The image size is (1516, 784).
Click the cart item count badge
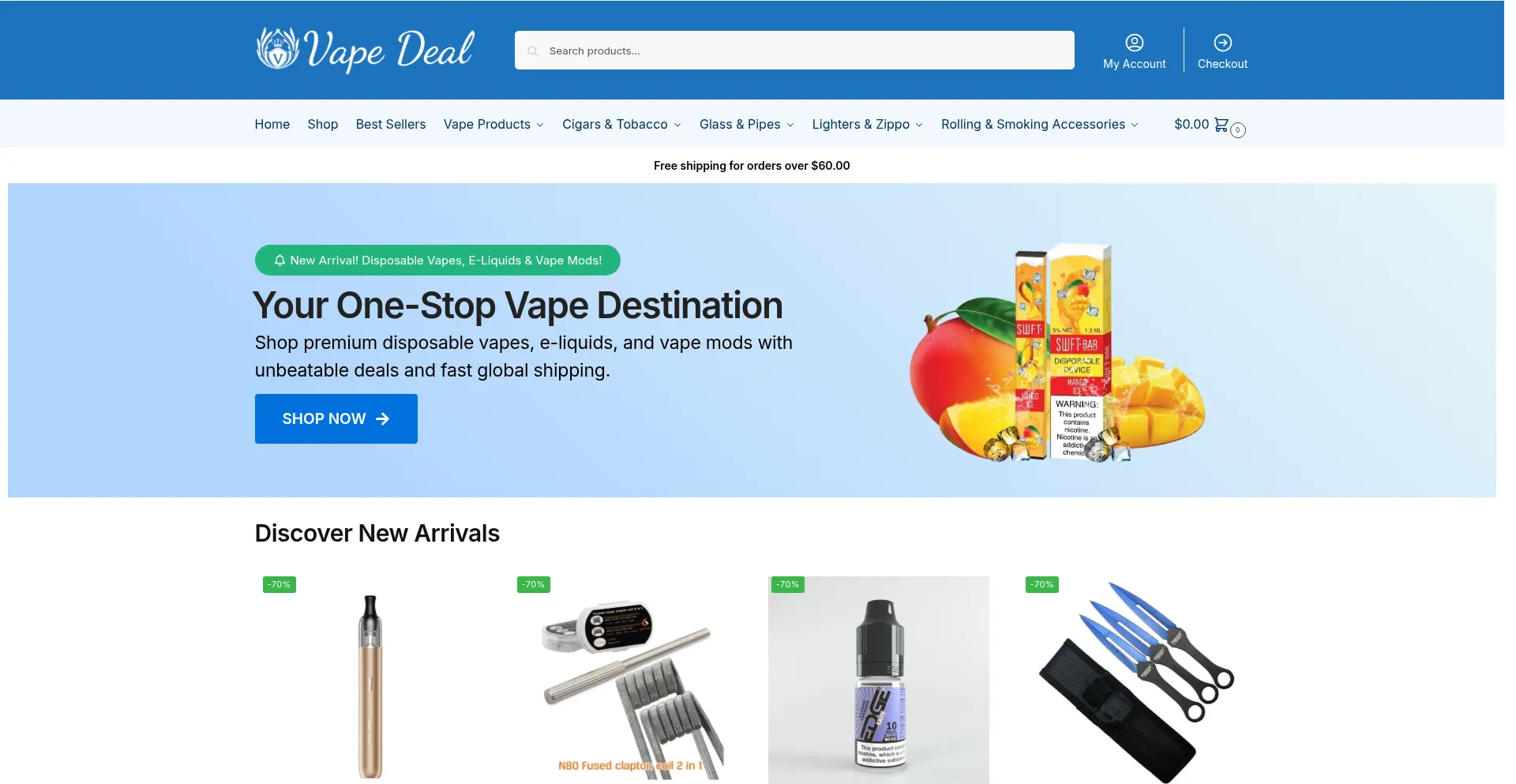pos(1238,130)
